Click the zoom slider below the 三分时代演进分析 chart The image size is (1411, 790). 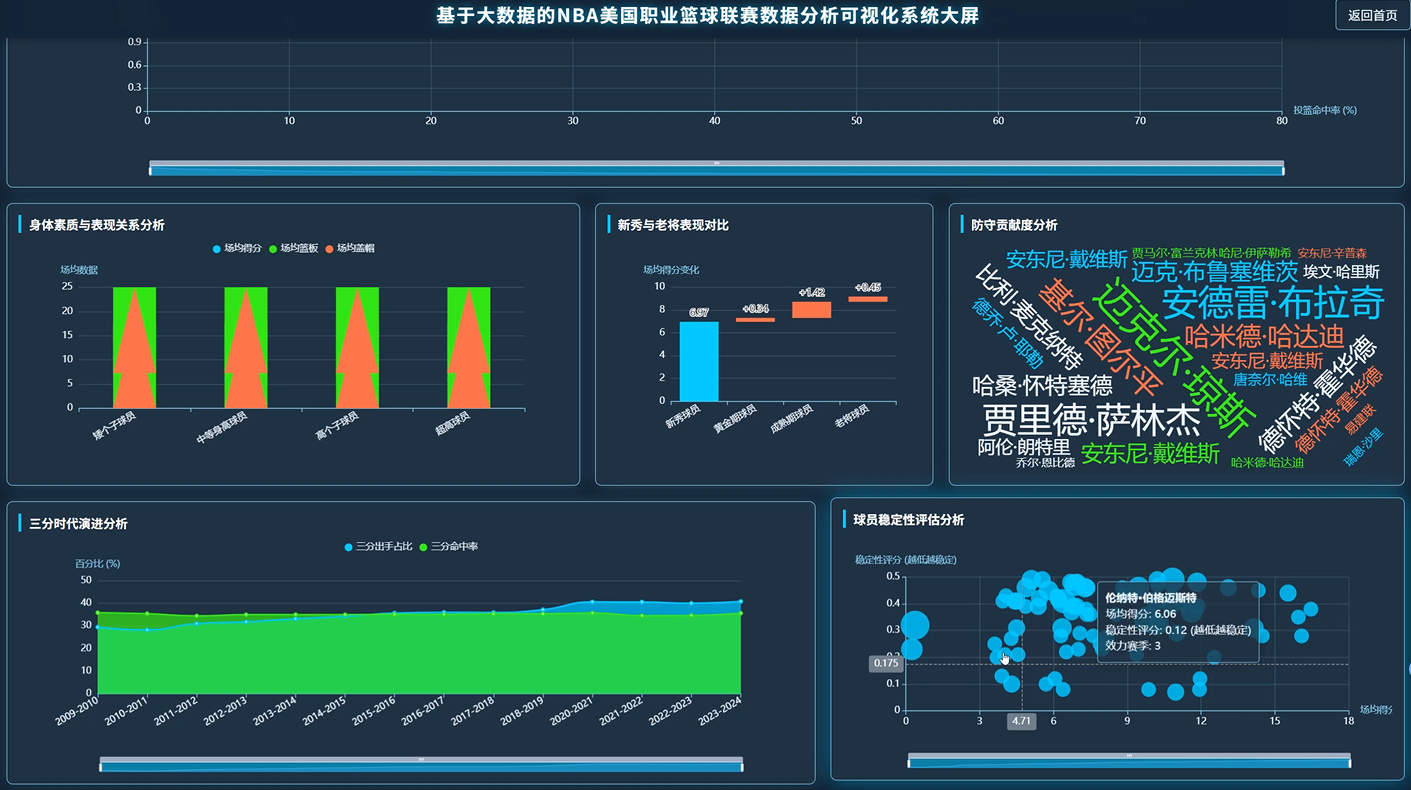(421, 764)
